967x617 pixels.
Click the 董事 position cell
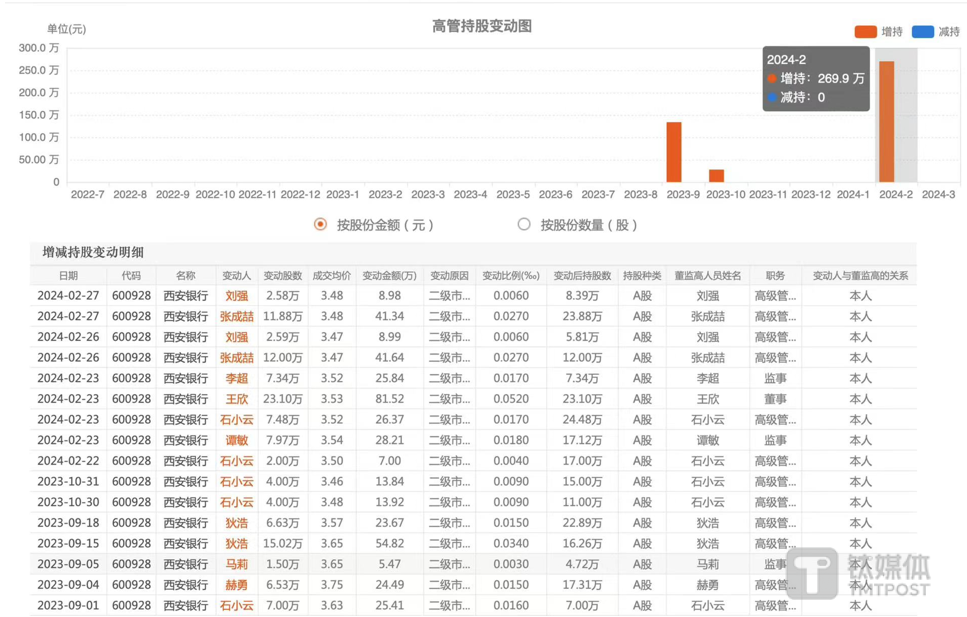[775, 399]
